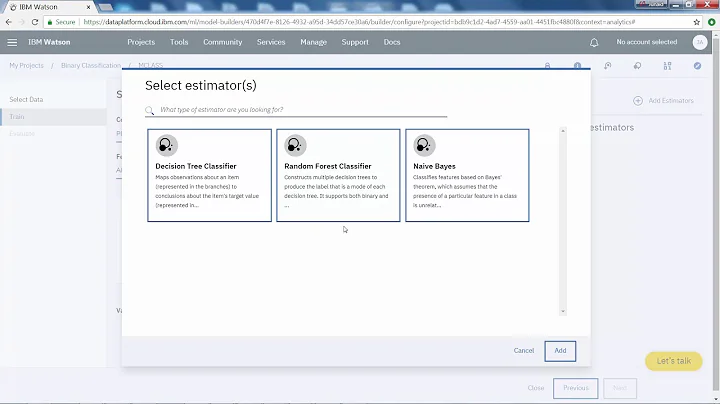Click the Add button in dialog

click(x=560, y=351)
